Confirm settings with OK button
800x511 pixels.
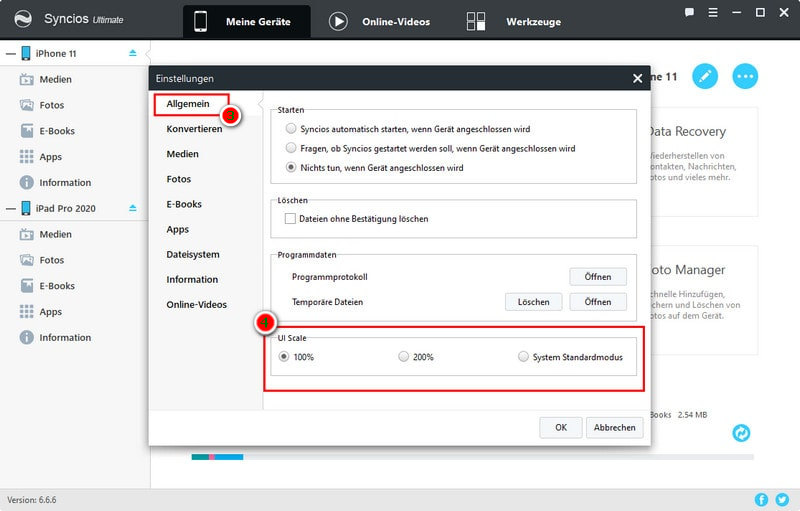point(561,427)
